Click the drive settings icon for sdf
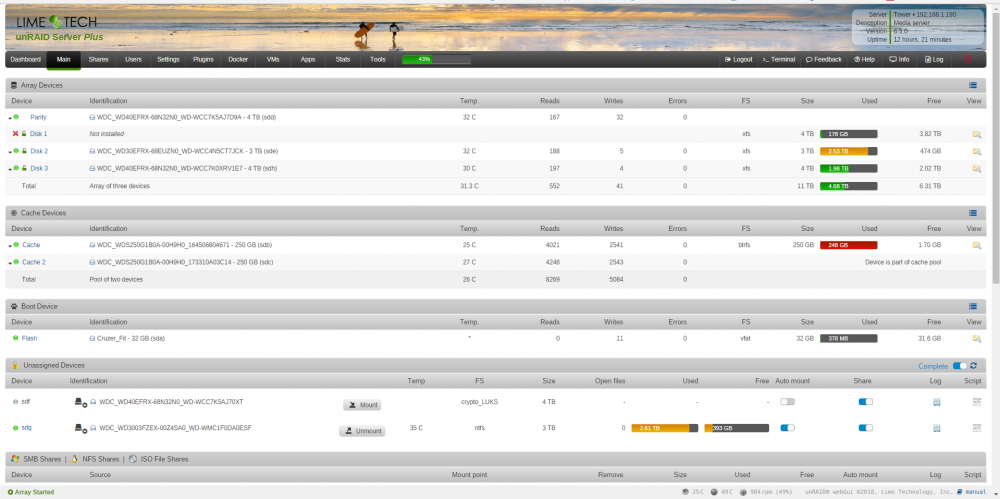 pyautogui.click(x=81, y=403)
